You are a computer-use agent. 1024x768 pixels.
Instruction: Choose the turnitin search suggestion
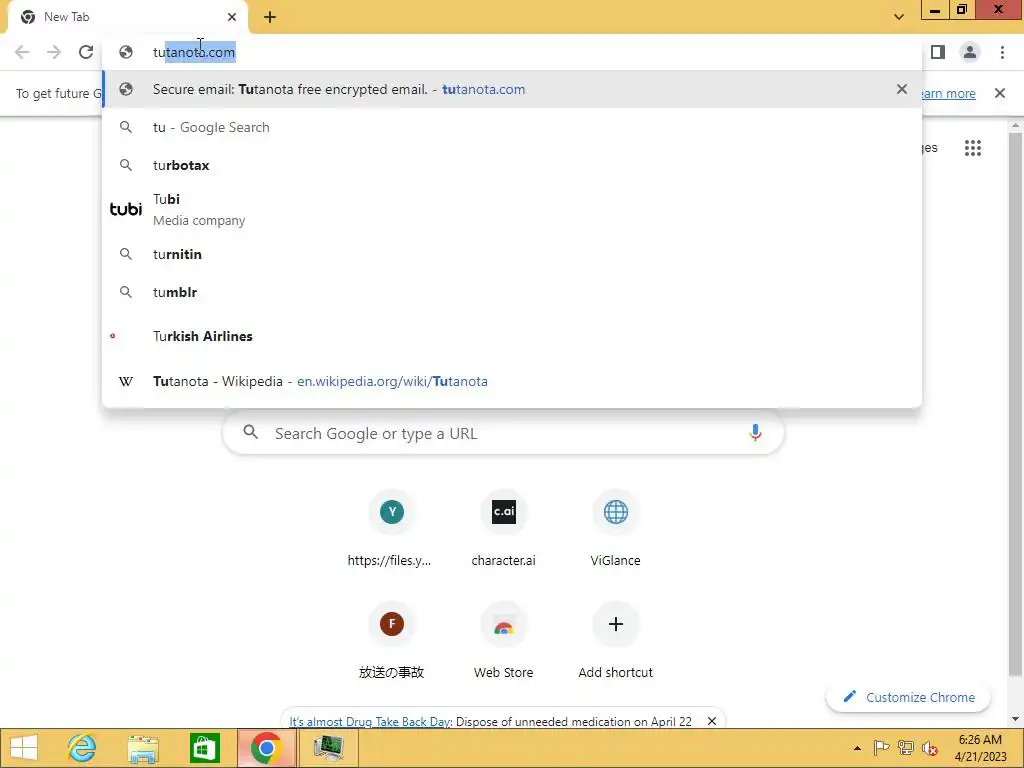tap(512, 254)
